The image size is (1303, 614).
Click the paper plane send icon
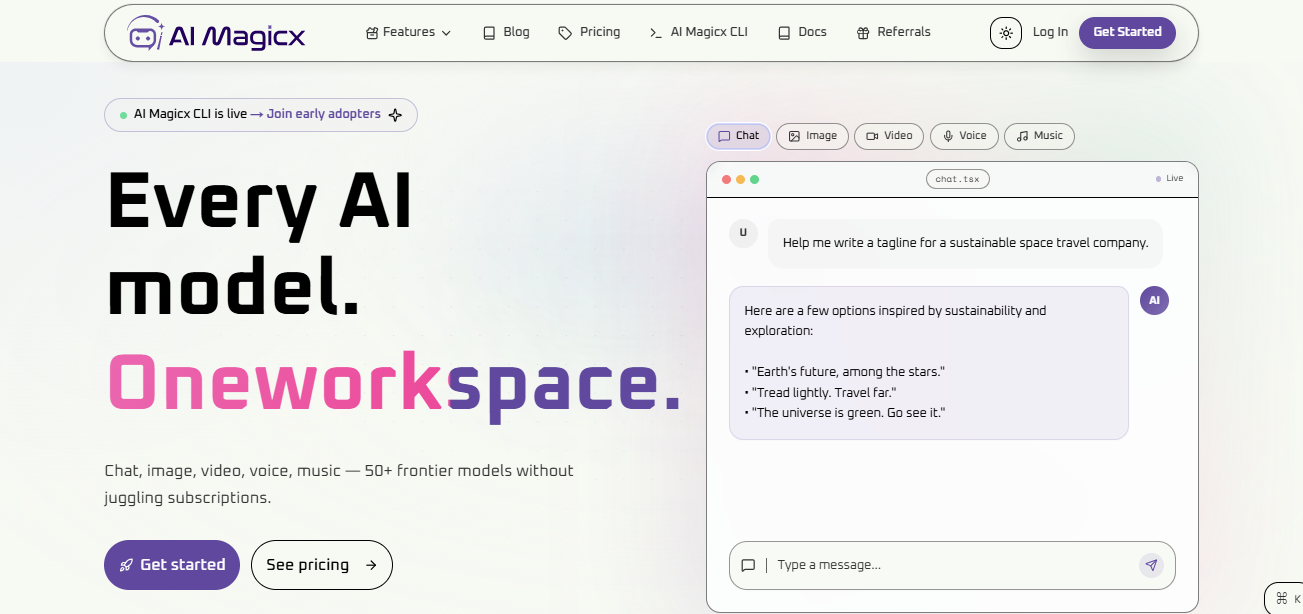tap(1151, 565)
